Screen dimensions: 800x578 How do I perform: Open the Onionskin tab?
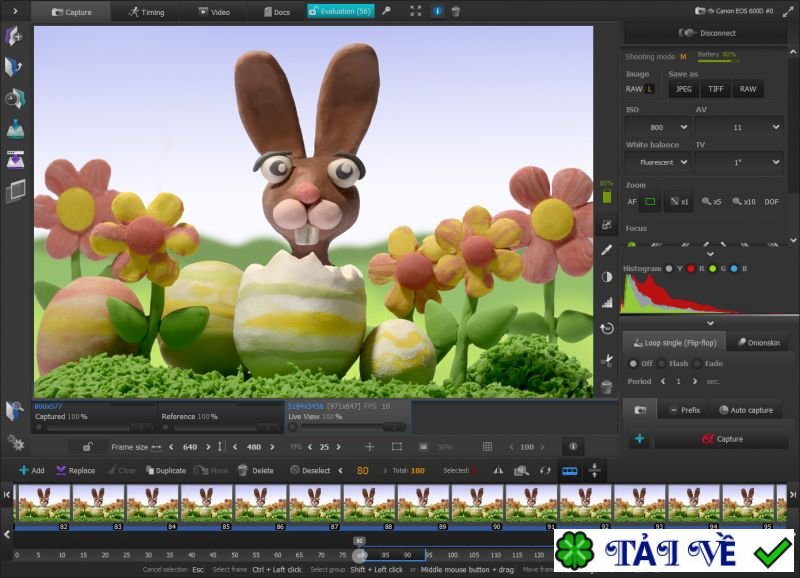758,343
